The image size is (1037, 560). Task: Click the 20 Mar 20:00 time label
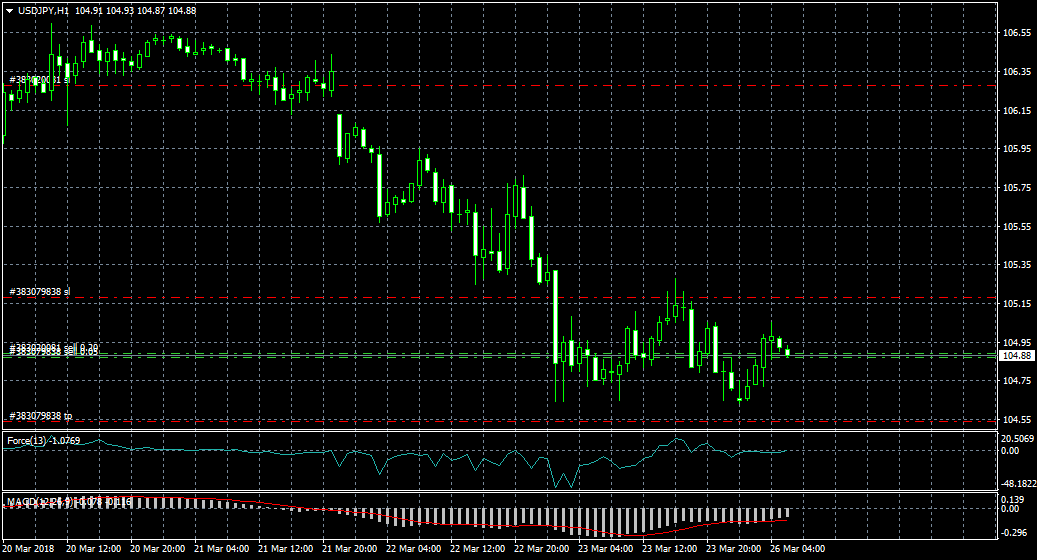tap(157, 549)
